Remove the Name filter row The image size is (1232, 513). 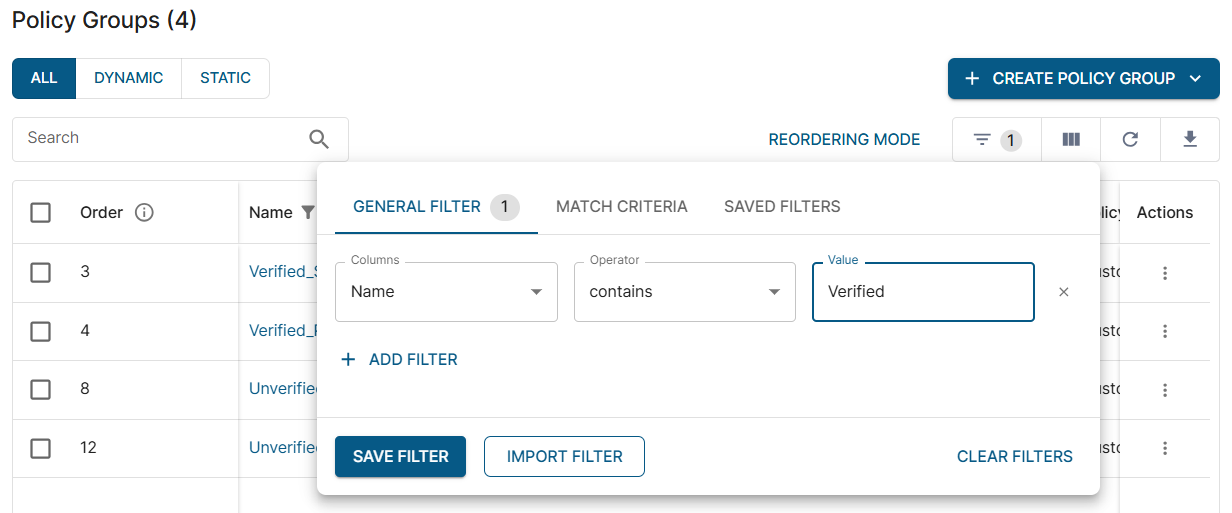tap(1064, 292)
